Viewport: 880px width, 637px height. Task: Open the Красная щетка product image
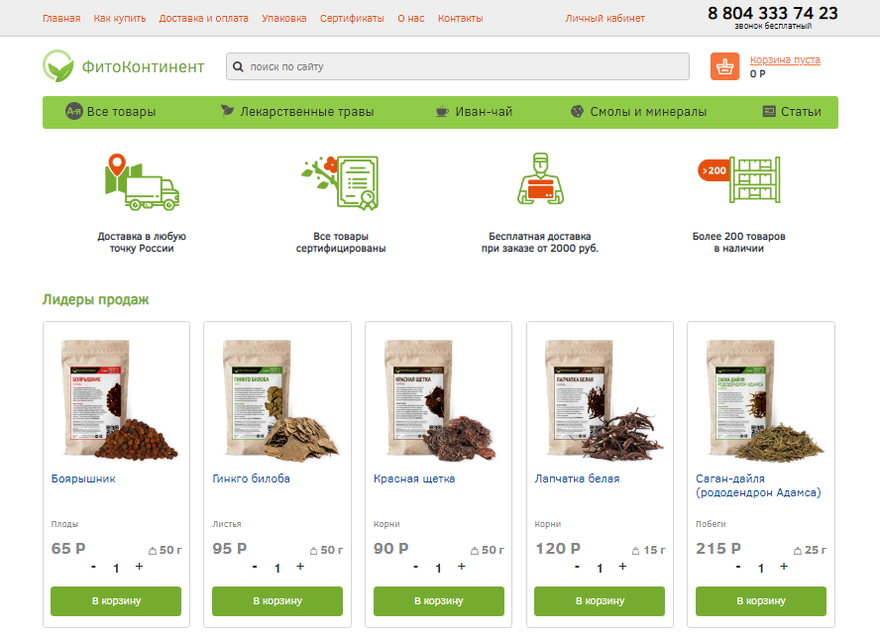pos(438,400)
